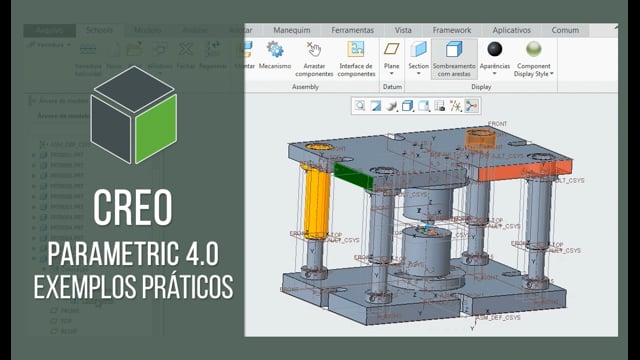Toggle Sombreamento com arestas display
The image size is (640, 360).
pyautogui.click(x=454, y=58)
